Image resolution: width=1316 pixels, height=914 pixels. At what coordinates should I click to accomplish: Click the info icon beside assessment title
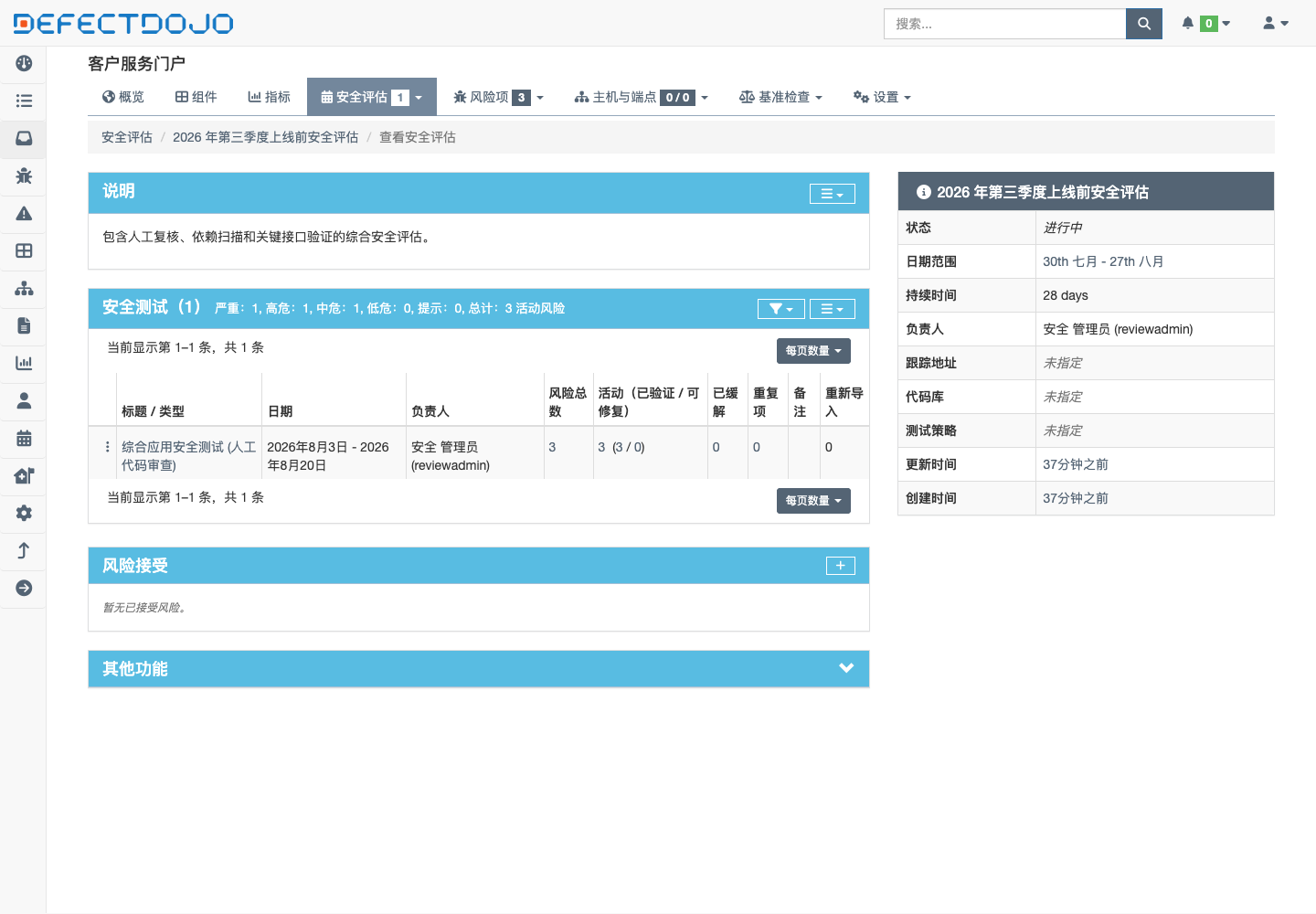[924, 192]
